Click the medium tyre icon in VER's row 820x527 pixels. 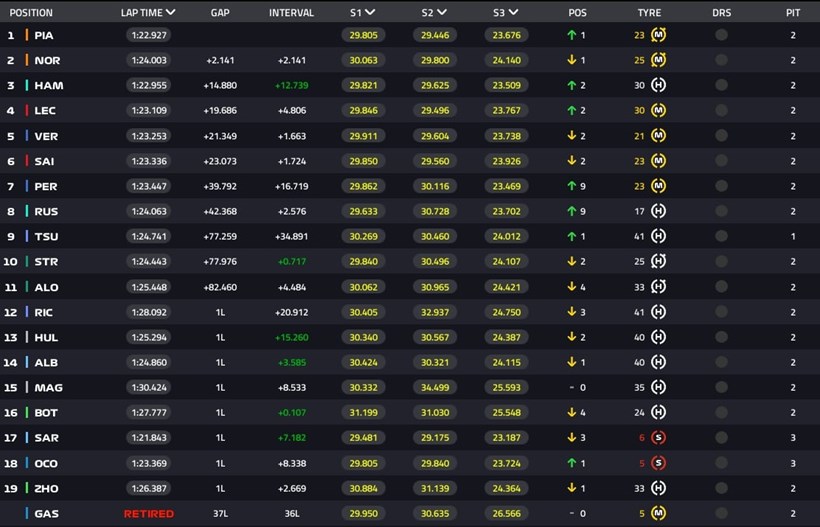[658, 136]
